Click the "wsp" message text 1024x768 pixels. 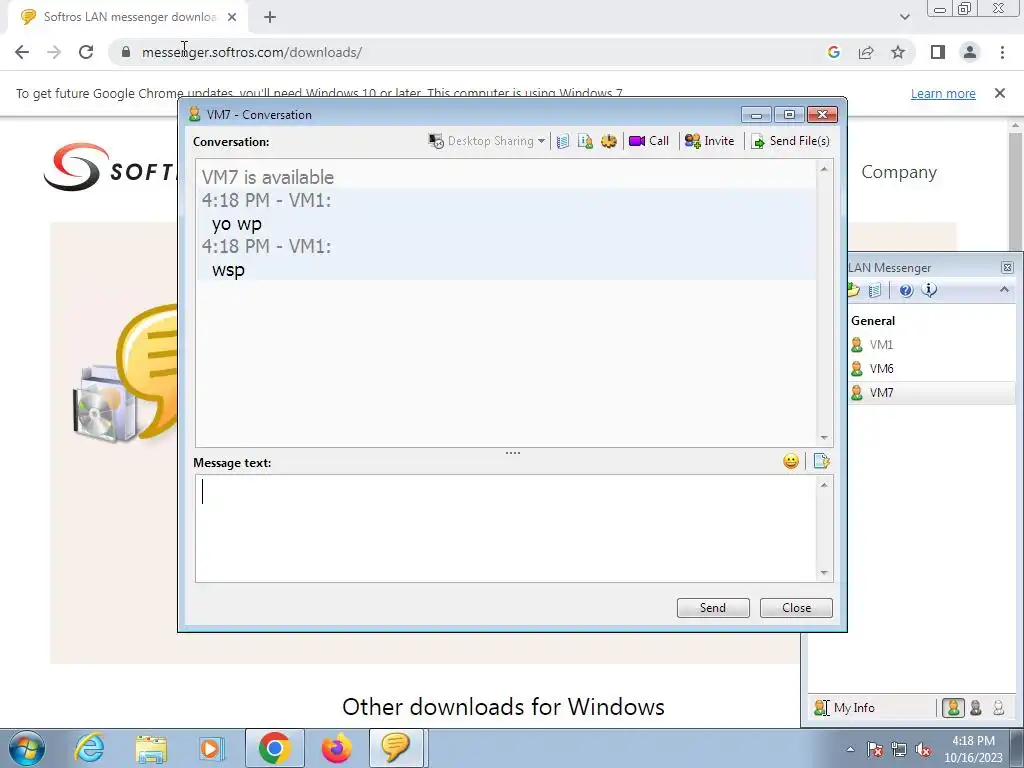click(x=228, y=270)
